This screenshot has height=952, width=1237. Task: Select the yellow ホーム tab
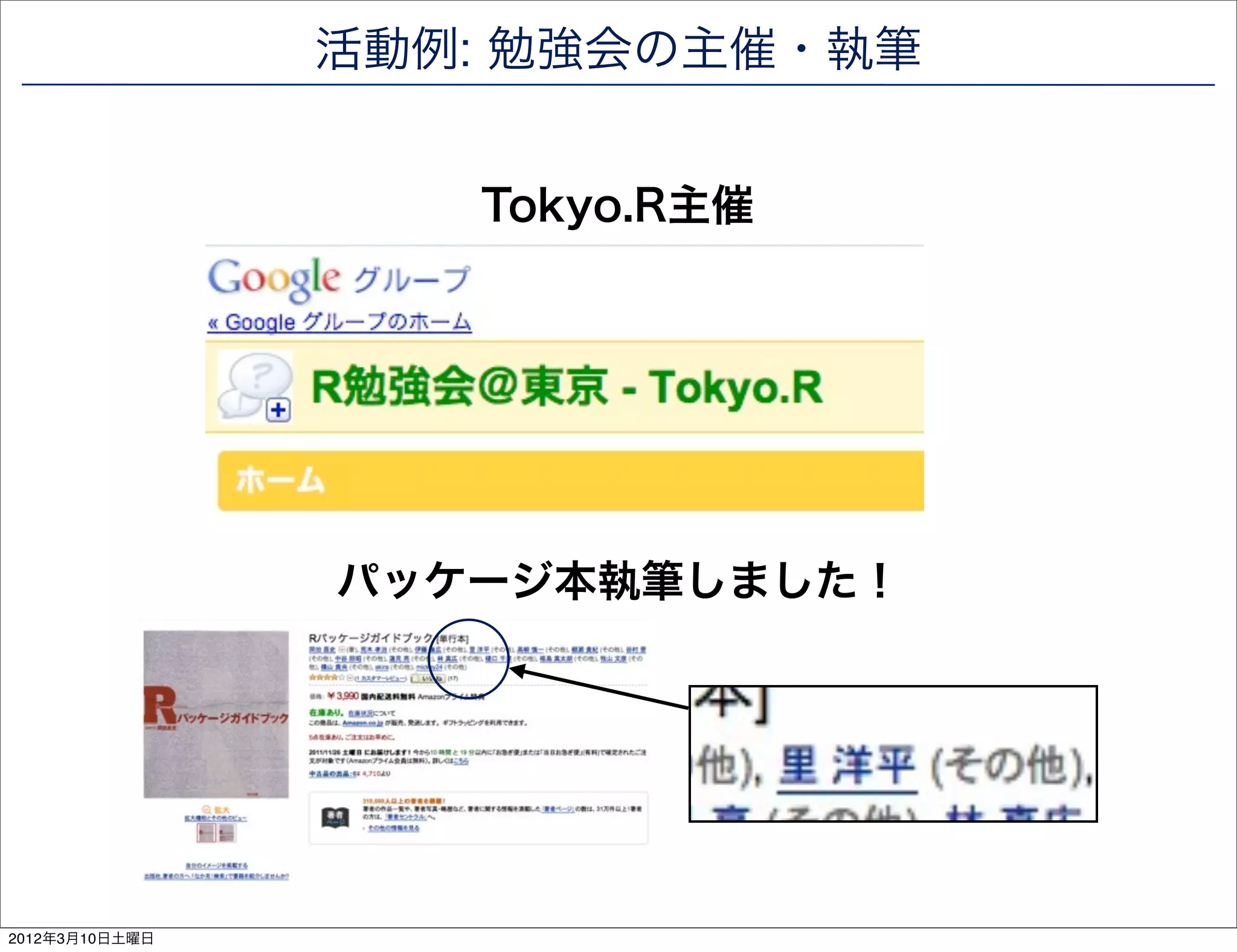pos(570,481)
